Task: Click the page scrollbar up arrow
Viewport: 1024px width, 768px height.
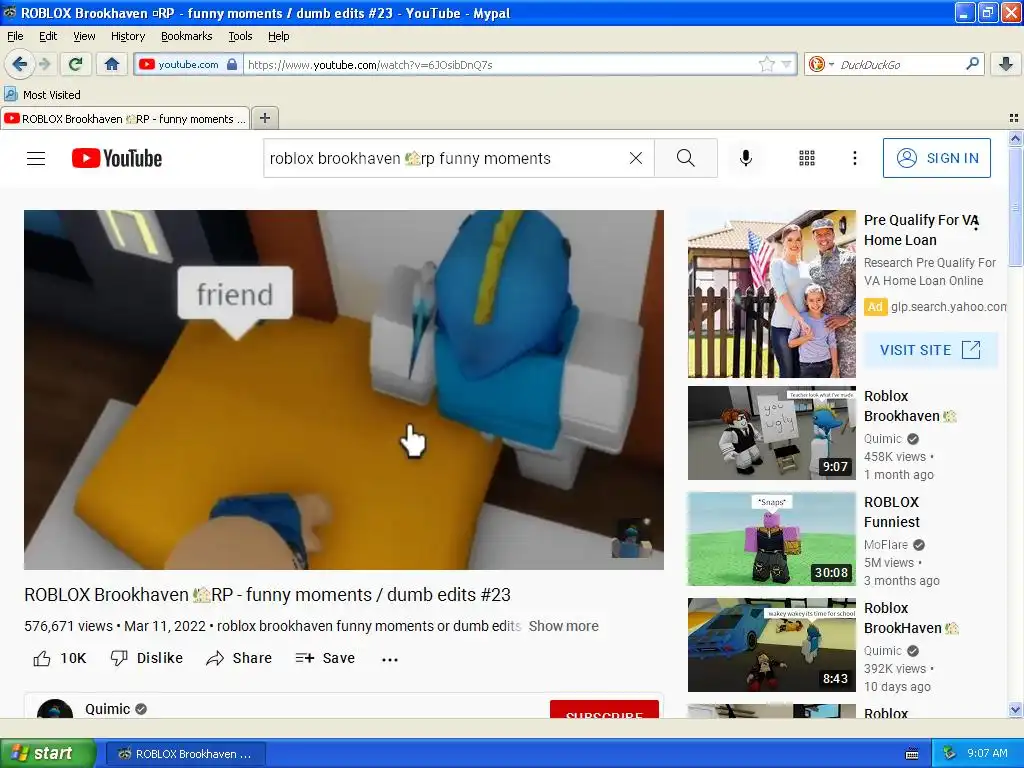Action: [x=1015, y=138]
